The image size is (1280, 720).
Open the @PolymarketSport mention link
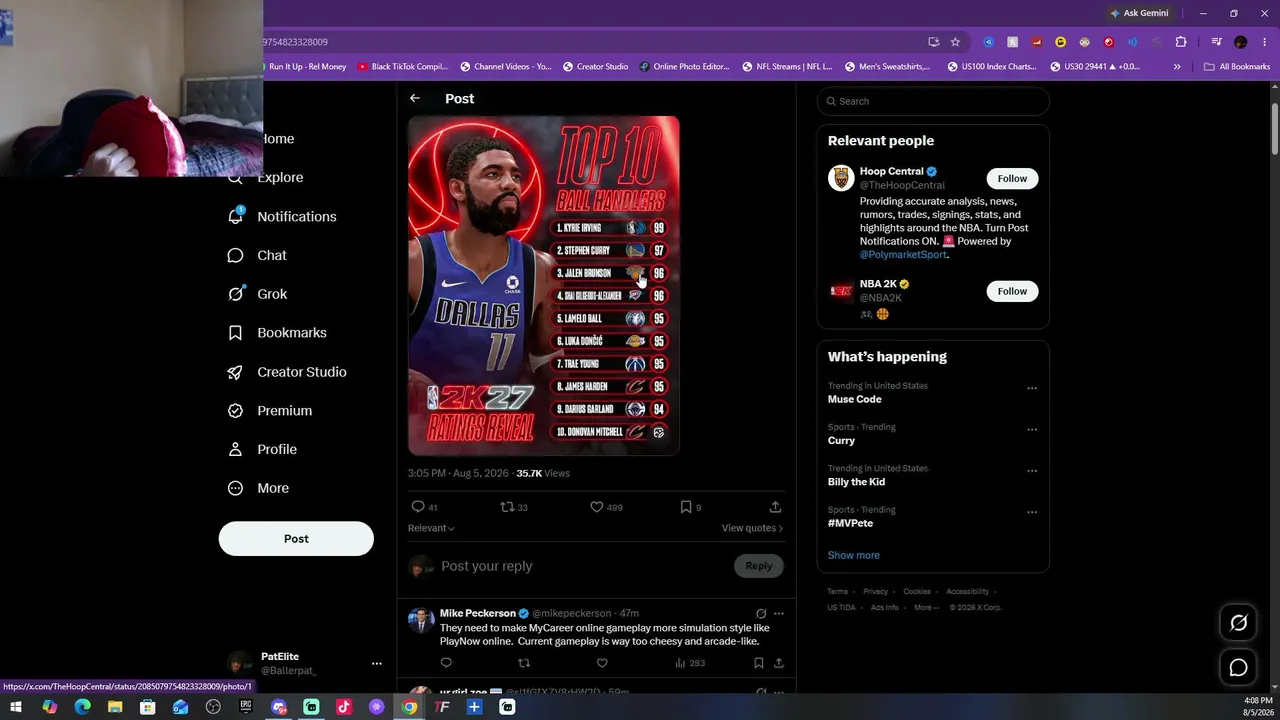click(x=903, y=254)
